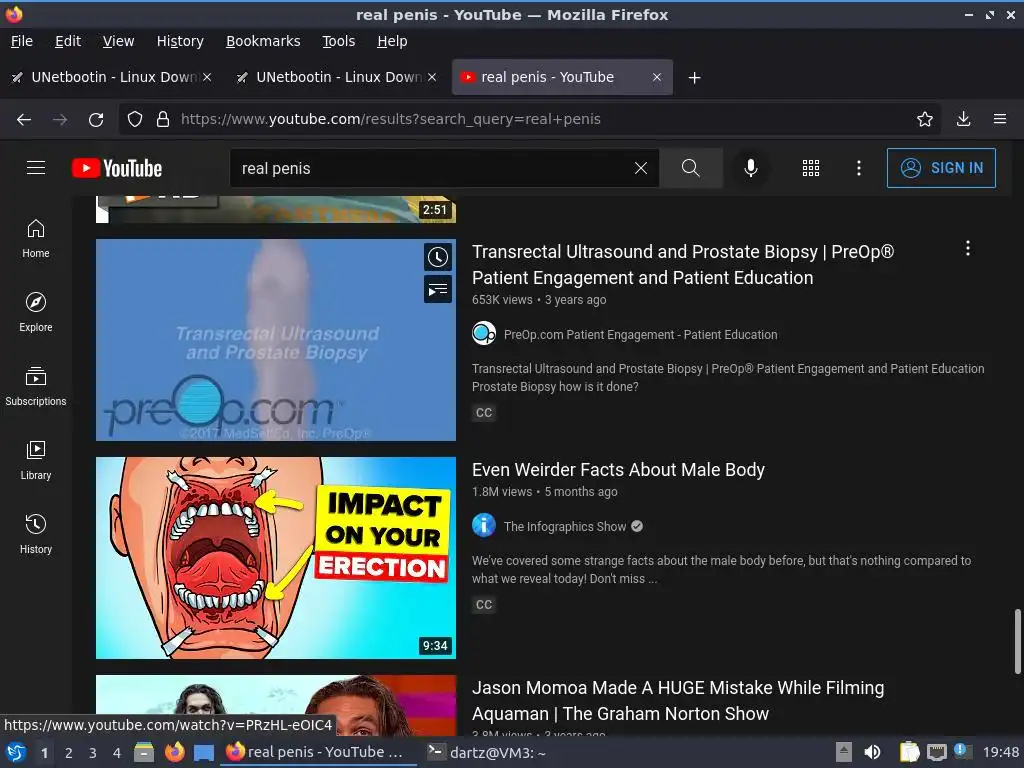Reload the page
This screenshot has width=1024, height=768.
click(96, 120)
